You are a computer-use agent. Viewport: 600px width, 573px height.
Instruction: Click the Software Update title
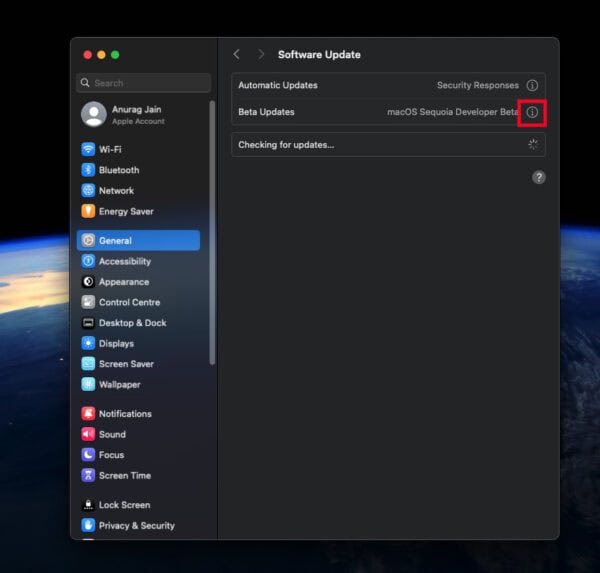319,54
